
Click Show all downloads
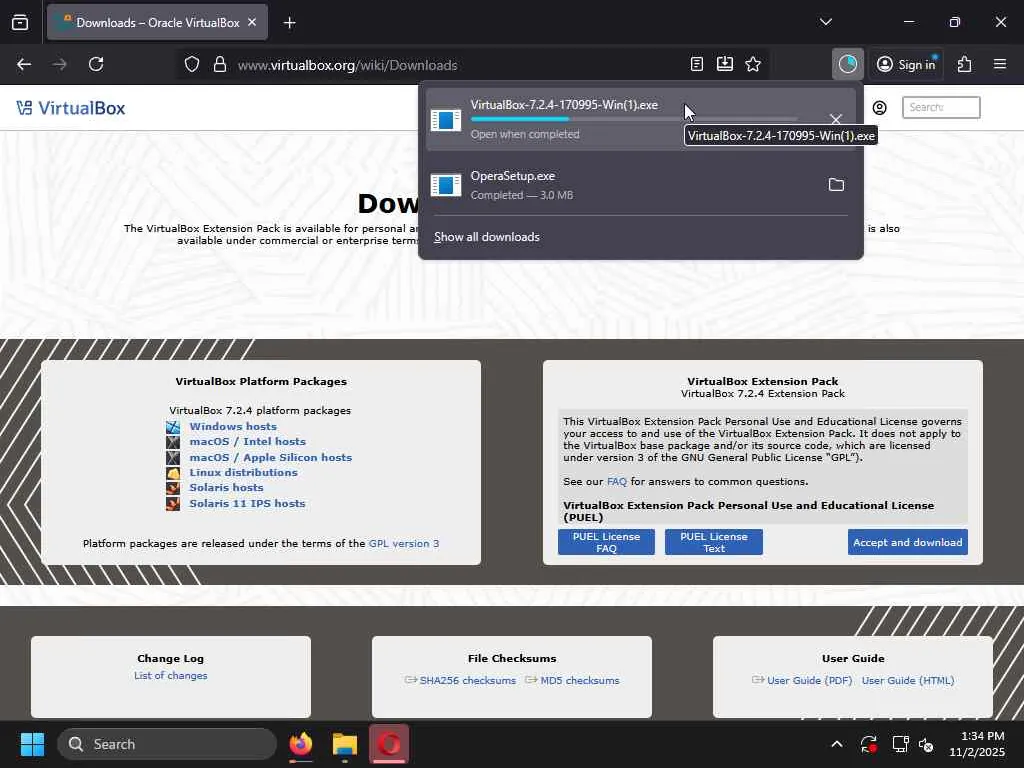(x=487, y=237)
